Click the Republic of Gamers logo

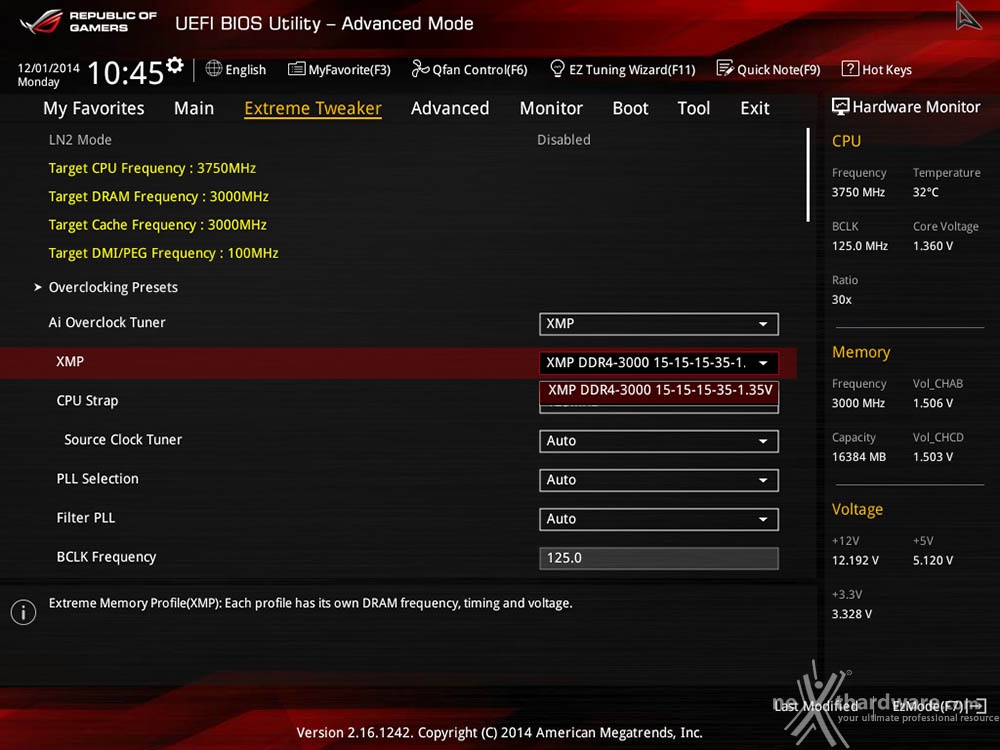88,22
